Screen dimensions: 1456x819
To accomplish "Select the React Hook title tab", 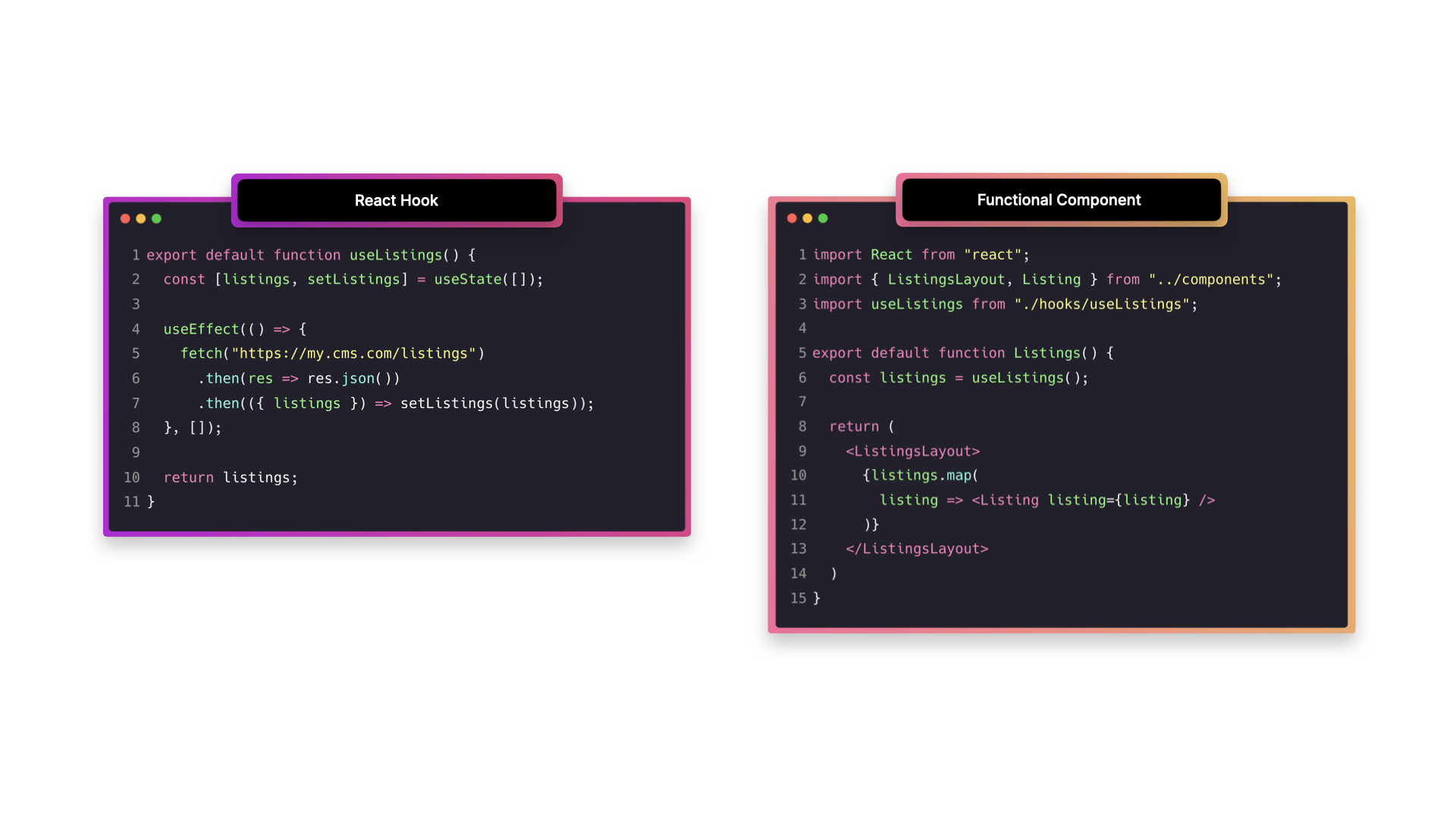I will pyautogui.click(x=397, y=200).
